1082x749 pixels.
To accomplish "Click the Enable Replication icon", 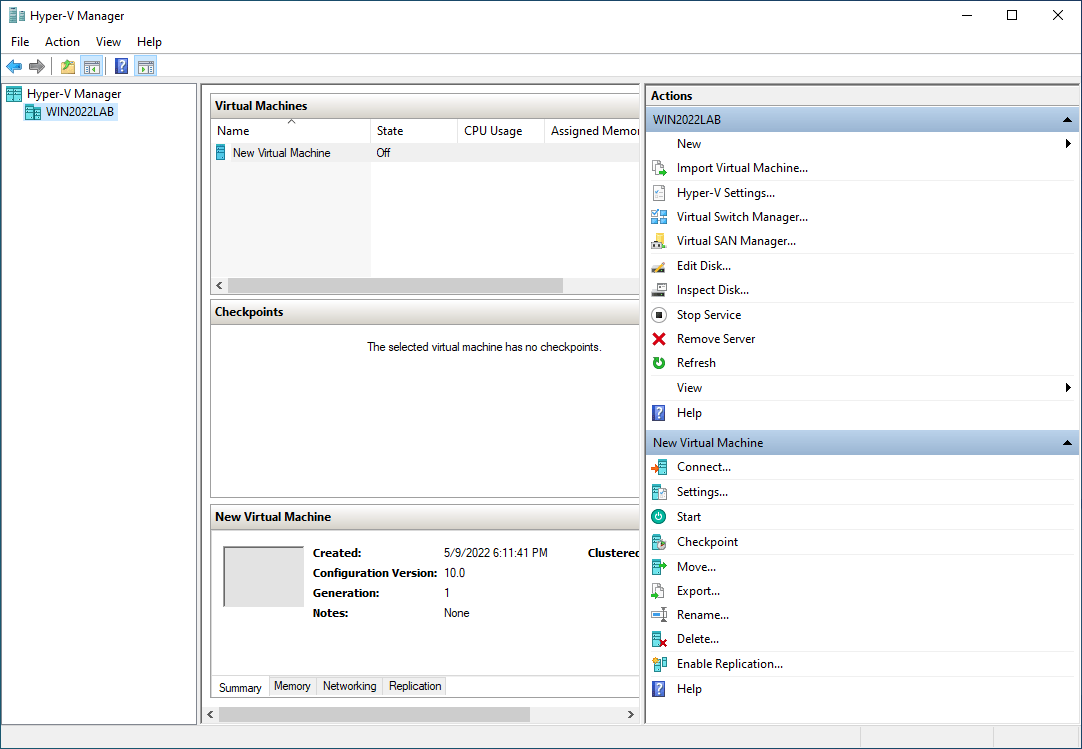I will 659,664.
